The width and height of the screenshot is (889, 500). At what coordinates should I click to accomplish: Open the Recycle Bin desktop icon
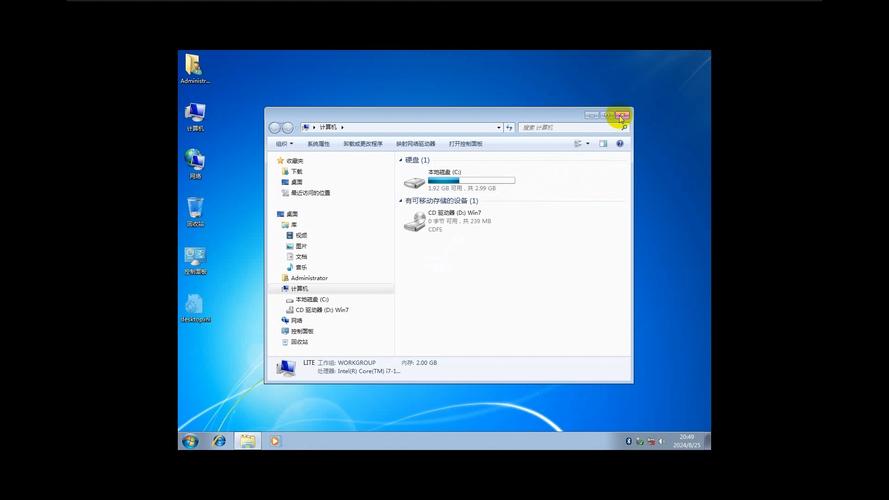(195, 208)
